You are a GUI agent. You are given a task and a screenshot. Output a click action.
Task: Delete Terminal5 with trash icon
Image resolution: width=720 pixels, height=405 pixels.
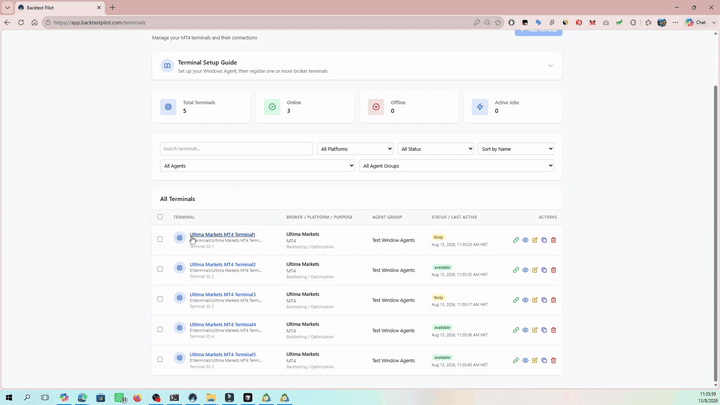[553, 360]
